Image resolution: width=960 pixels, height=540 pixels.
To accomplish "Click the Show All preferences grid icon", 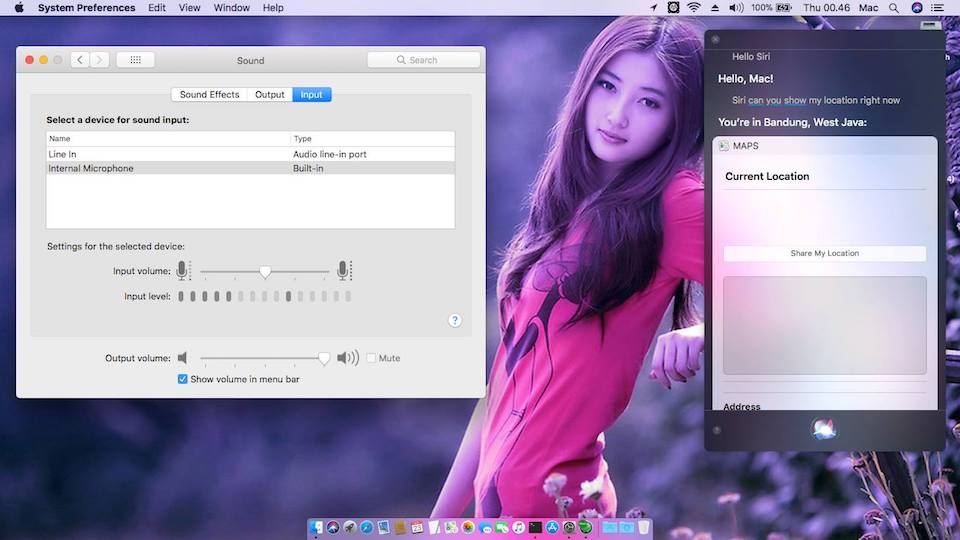I will coord(135,60).
